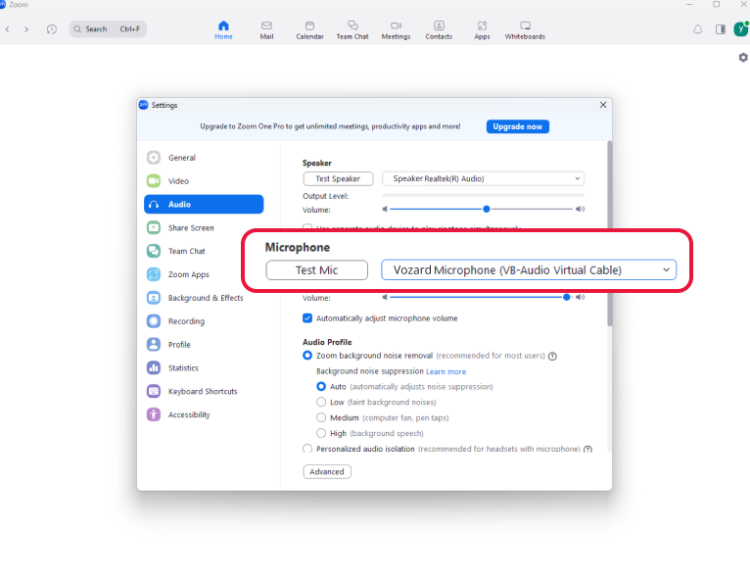Go back with the left arrow
Screen dimensions: 750x580
(8, 29)
